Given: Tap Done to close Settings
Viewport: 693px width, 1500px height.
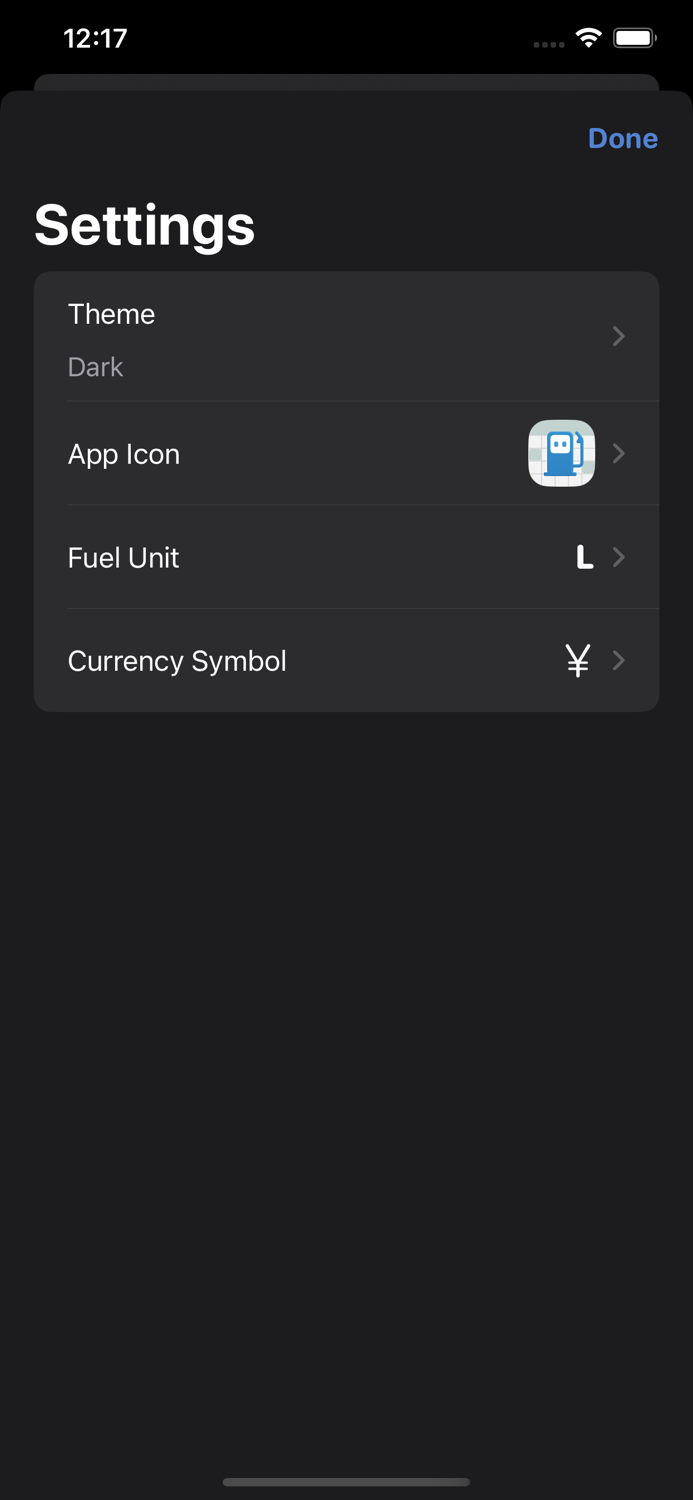Looking at the screenshot, I should point(622,138).
